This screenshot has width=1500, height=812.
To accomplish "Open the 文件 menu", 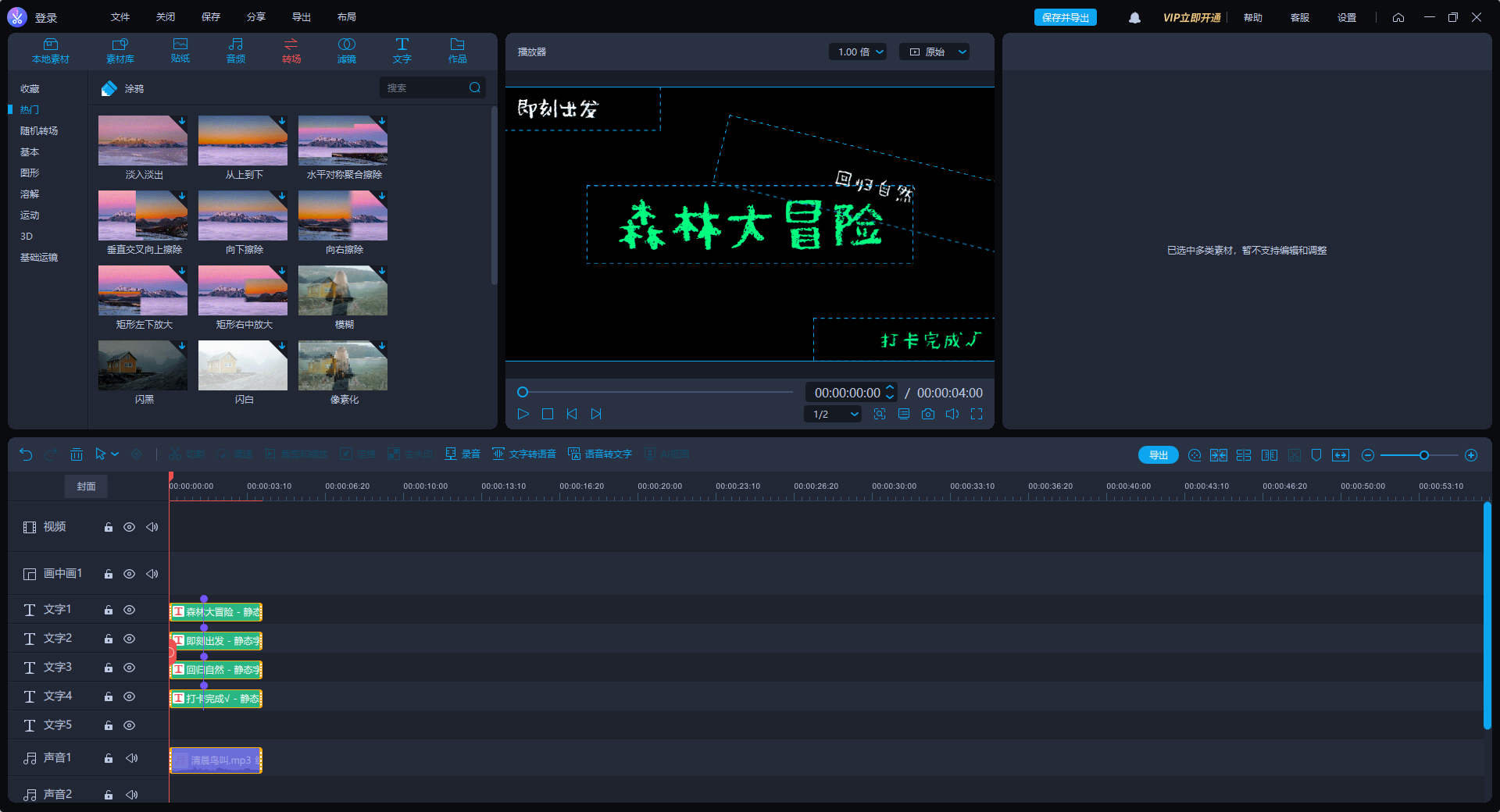I will coord(120,17).
